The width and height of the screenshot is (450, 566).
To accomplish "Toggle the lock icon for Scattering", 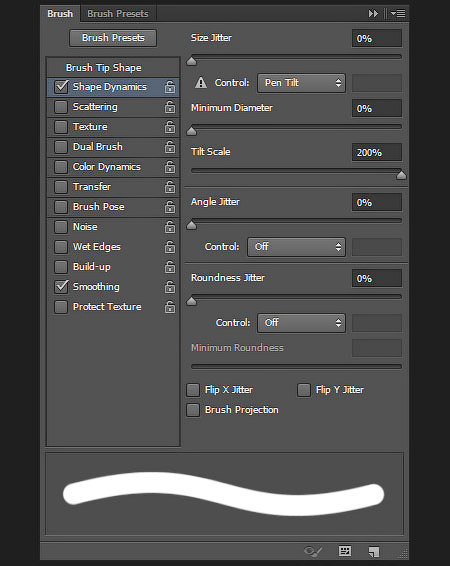I will pyautogui.click(x=170, y=107).
